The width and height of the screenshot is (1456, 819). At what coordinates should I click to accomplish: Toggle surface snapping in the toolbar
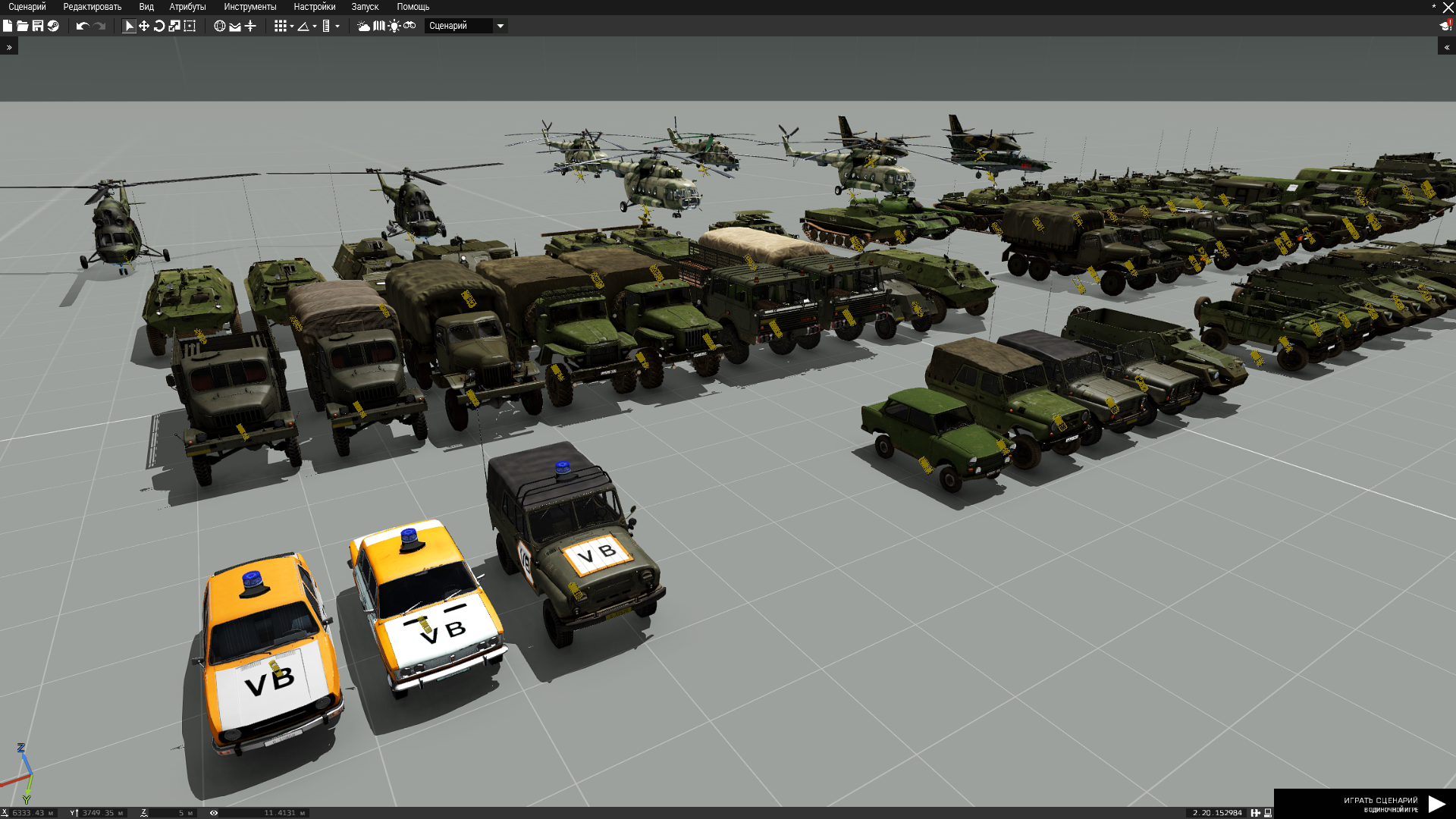(x=235, y=26)
